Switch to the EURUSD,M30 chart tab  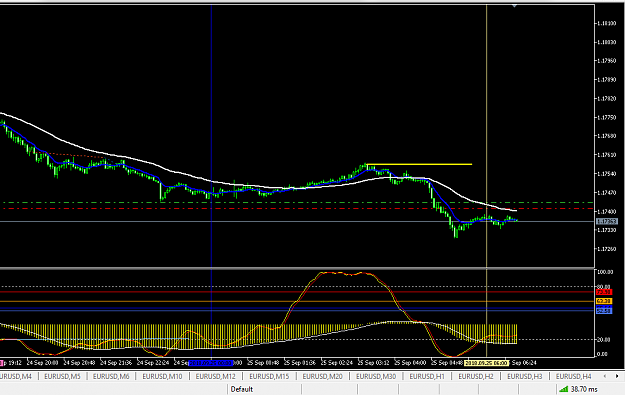point(376,376)
